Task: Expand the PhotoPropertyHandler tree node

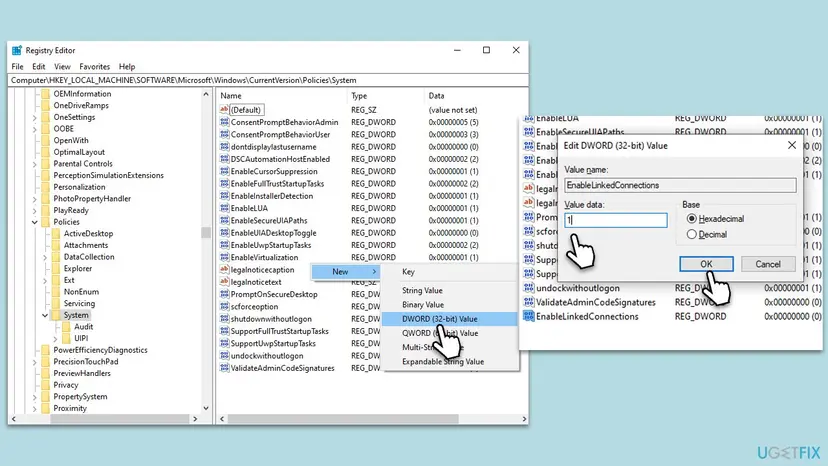Action: (35, 199)
